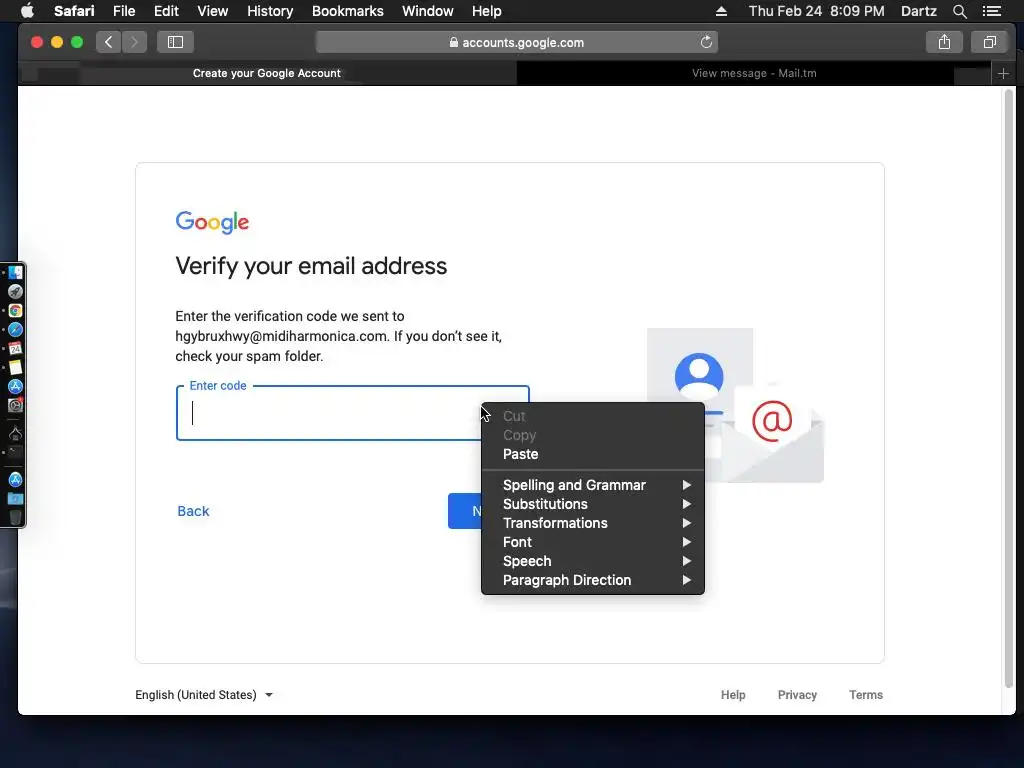This screenshot has height=768, width=1024.
Task: Reload the page with the refresh icon
Action: click(706, 42)
